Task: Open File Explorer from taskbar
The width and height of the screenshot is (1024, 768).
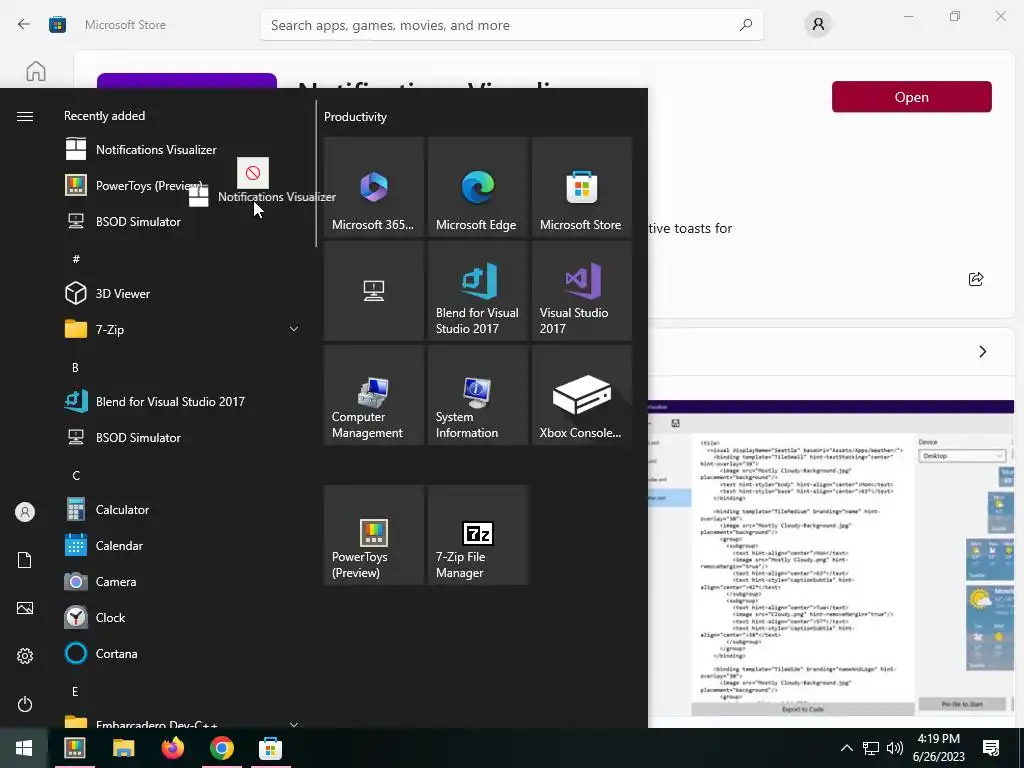Action: coord(123,748)
